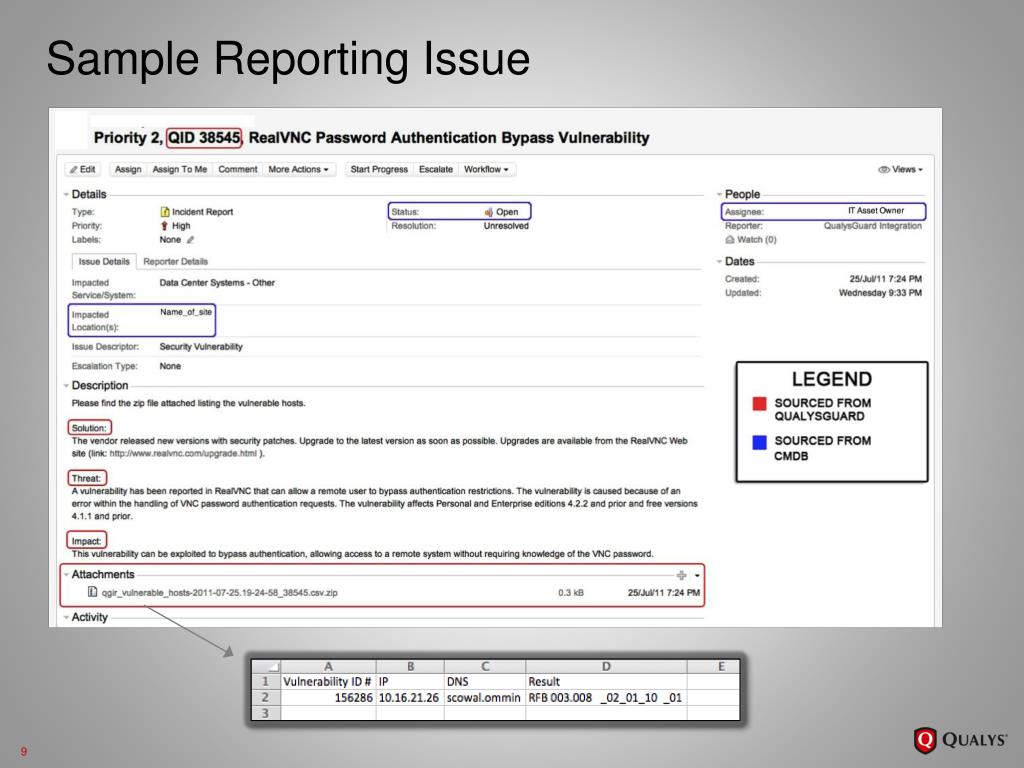Switch to the Reporter Details tab
Image resolution: width=1024 pixels, height=768 pixels.
pyautogui.click(x=176, y=261)
